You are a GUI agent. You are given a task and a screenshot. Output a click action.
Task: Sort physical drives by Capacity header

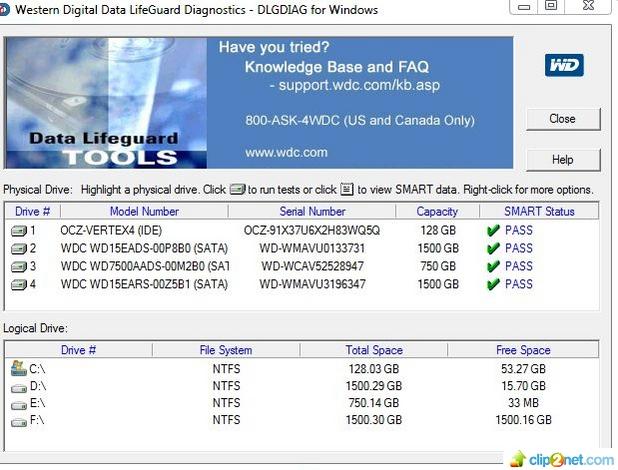pyautogui.click(x=437, y=211)
